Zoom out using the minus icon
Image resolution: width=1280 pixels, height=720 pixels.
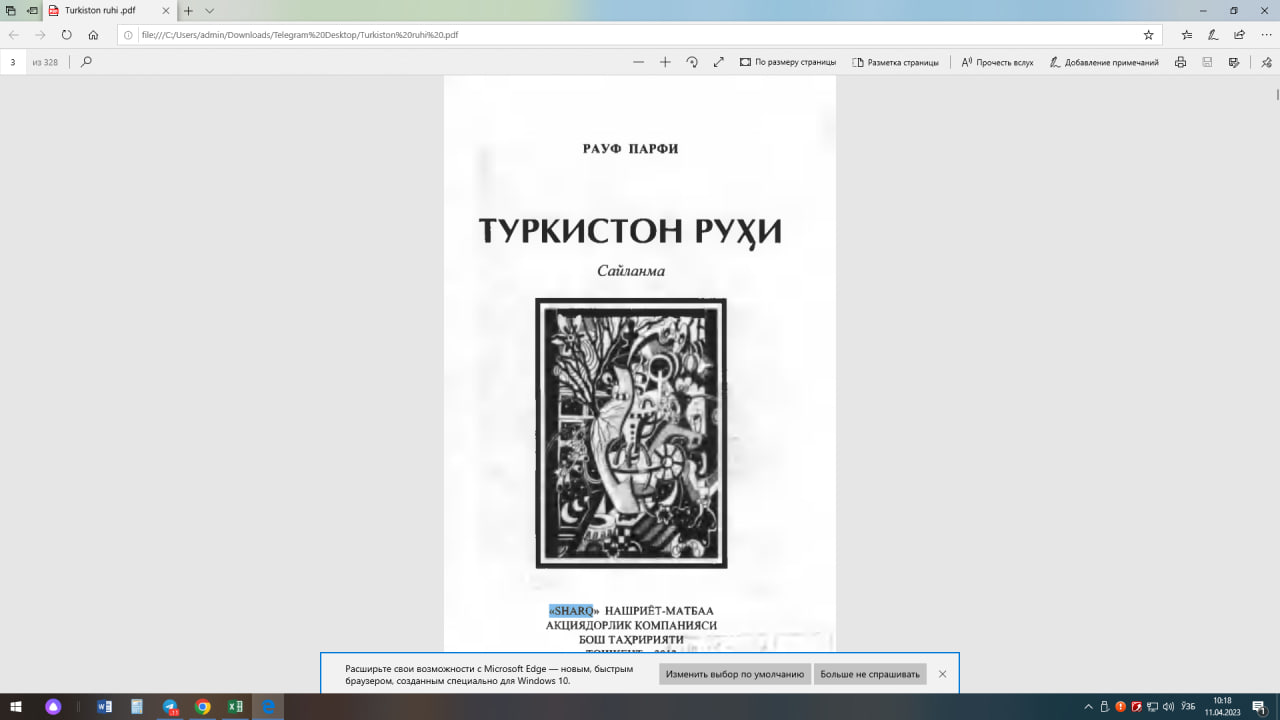[x=638, y=62]
